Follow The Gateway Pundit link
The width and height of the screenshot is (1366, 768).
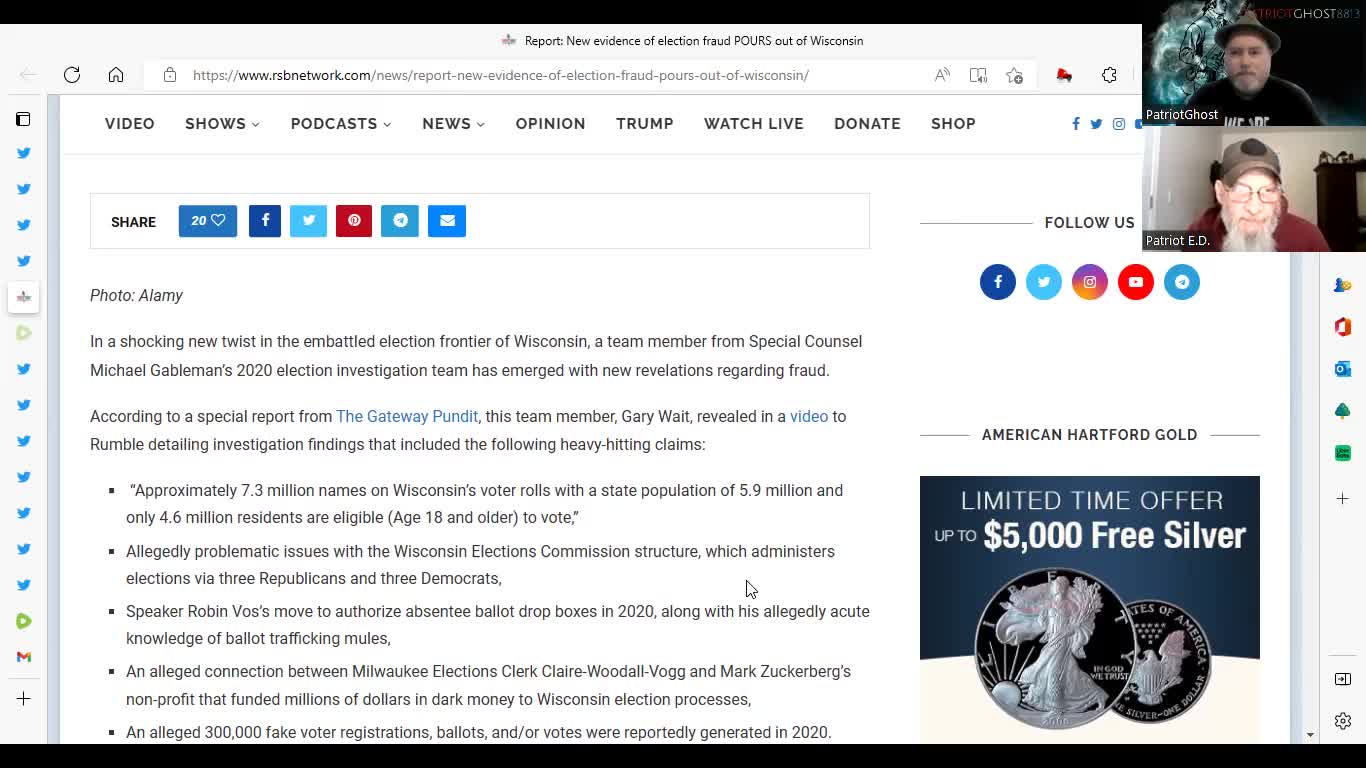(407, 416)
